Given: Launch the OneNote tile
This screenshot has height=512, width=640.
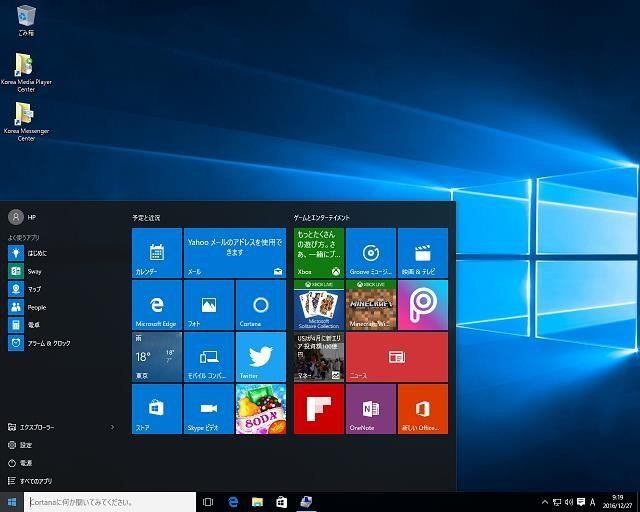Looking at the screenshot, I should point(371,409).
